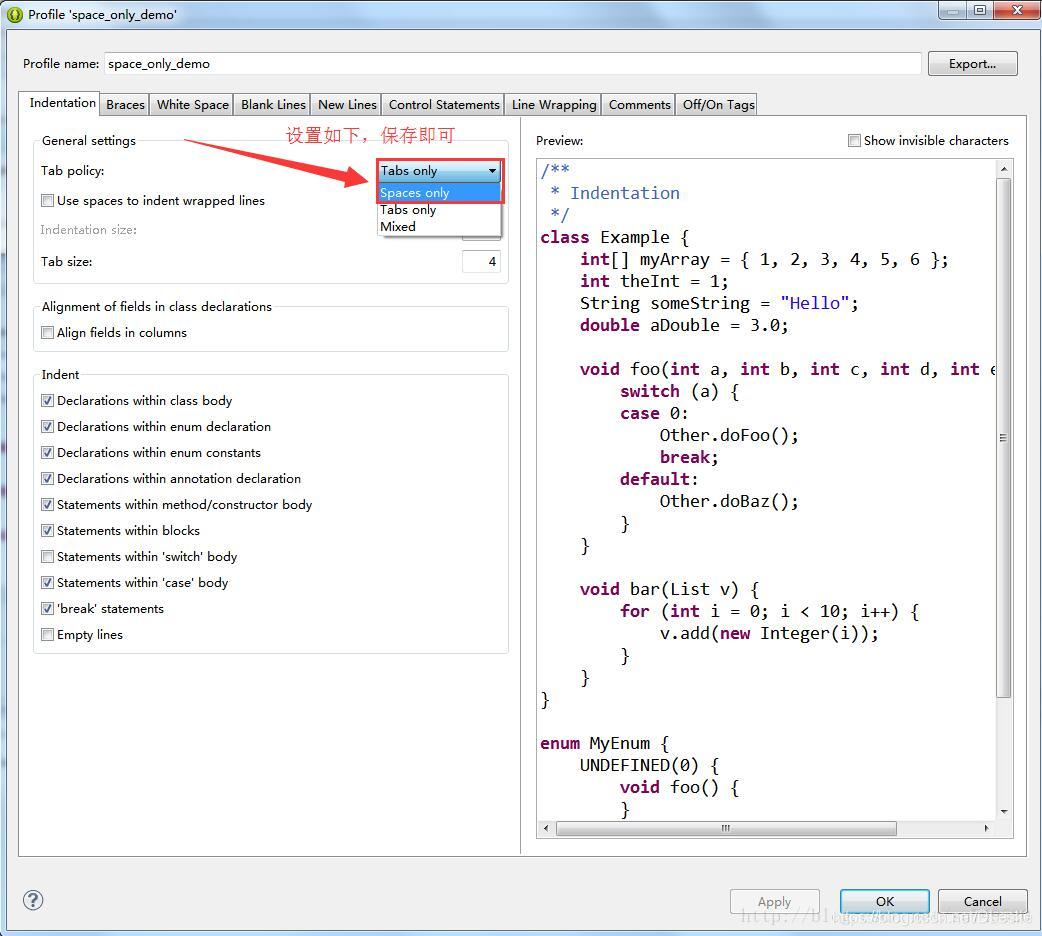Screen dimensions: 1042x936
Task: Toggle 'Declarations within class body' checkbox
Action: (x=47, y=400)
